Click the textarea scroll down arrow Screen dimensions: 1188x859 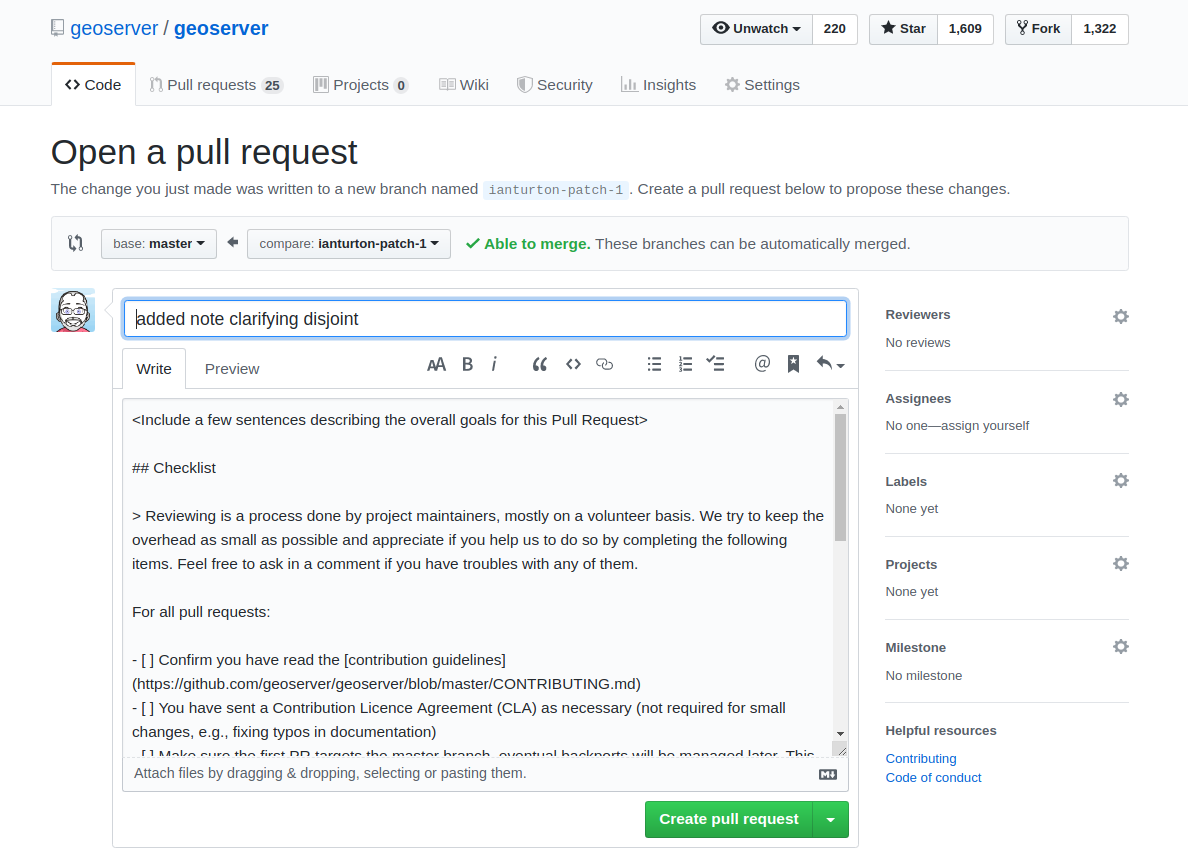coord(840,733)
